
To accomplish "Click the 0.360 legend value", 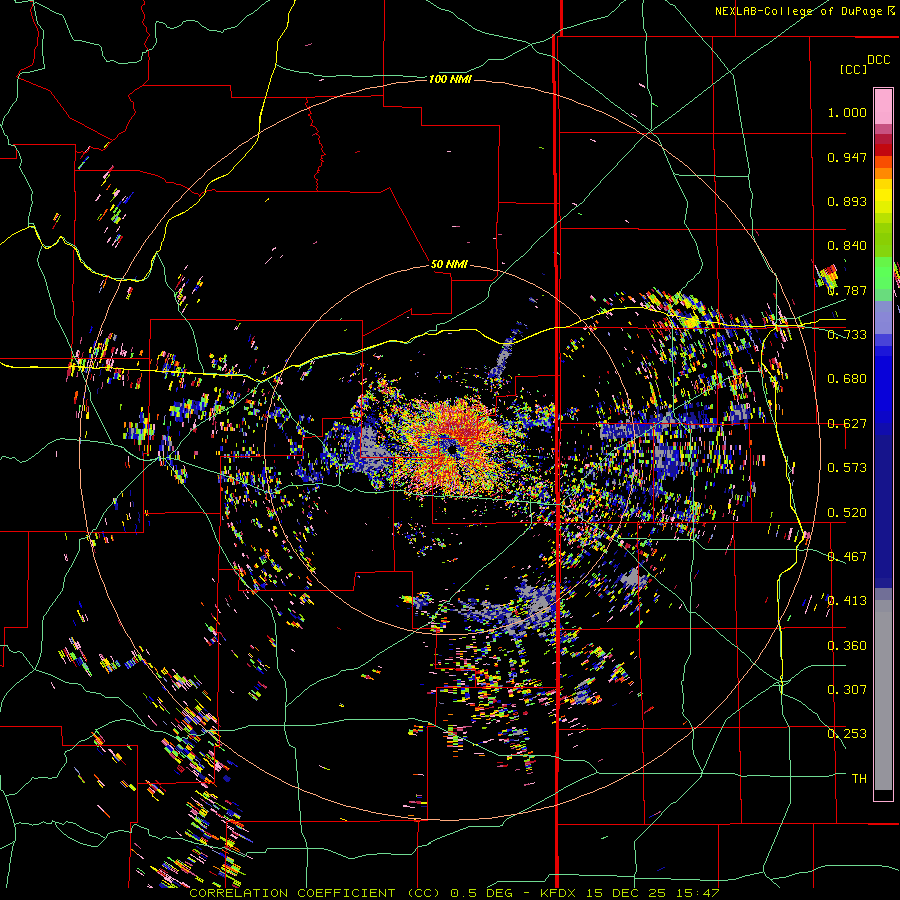I will click(x=847, y=646).
